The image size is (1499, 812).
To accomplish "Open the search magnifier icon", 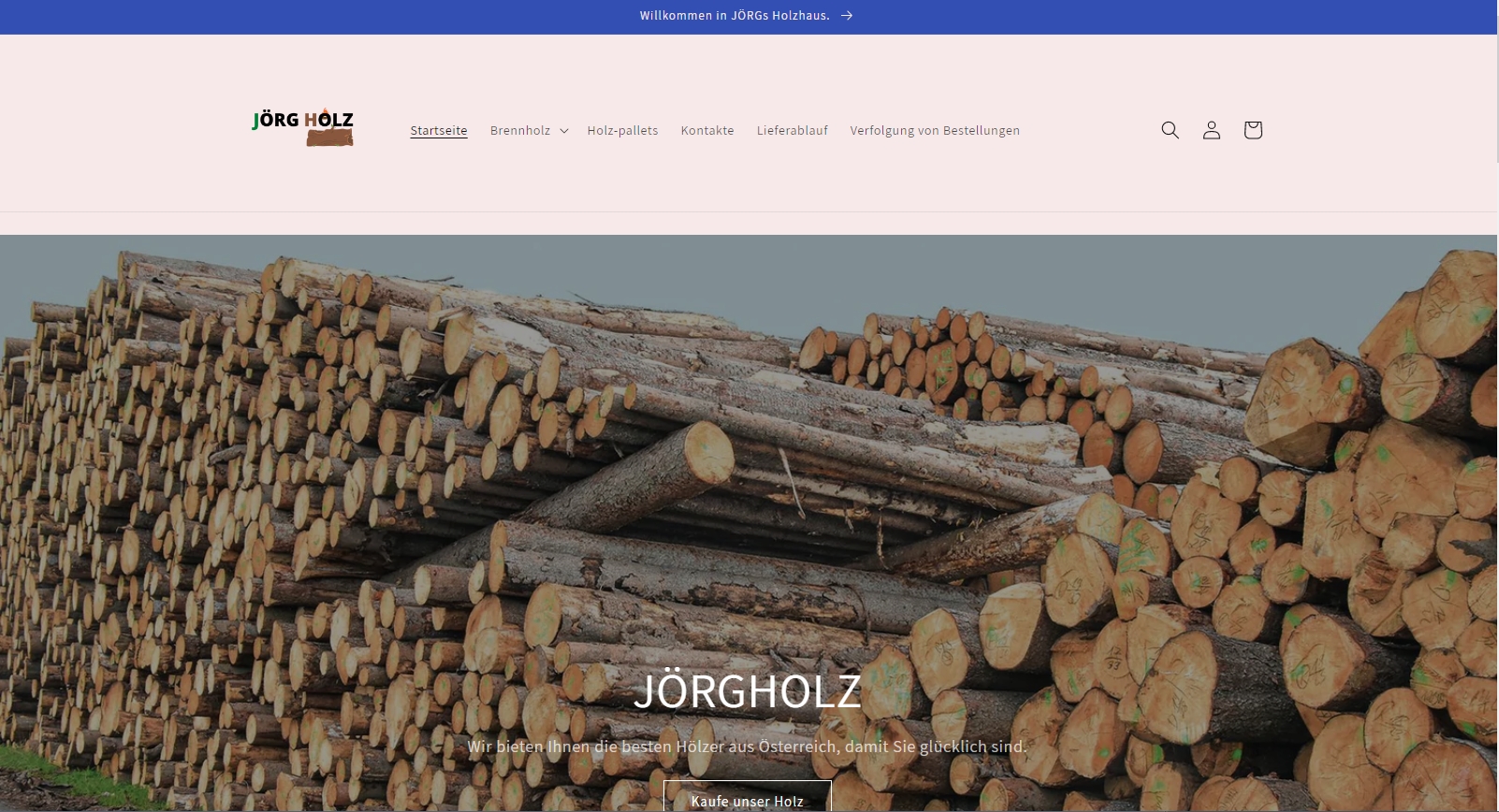I will (1170, 130).
